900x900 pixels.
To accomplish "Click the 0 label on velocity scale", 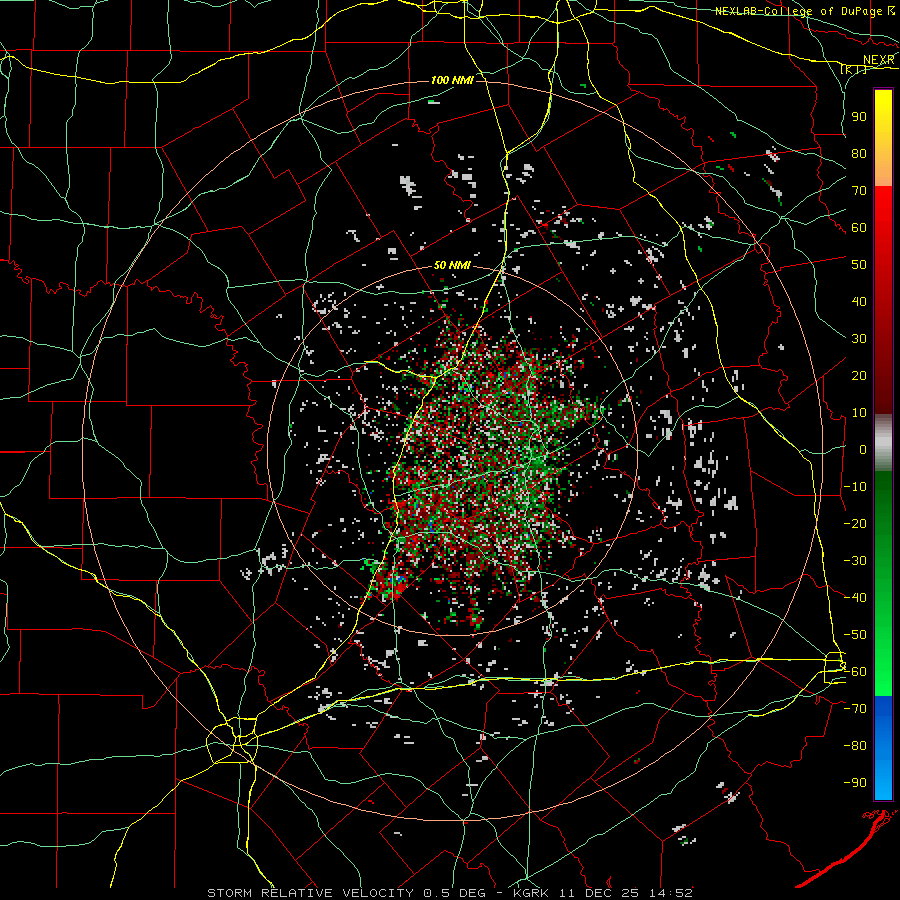I will [863, 450].
